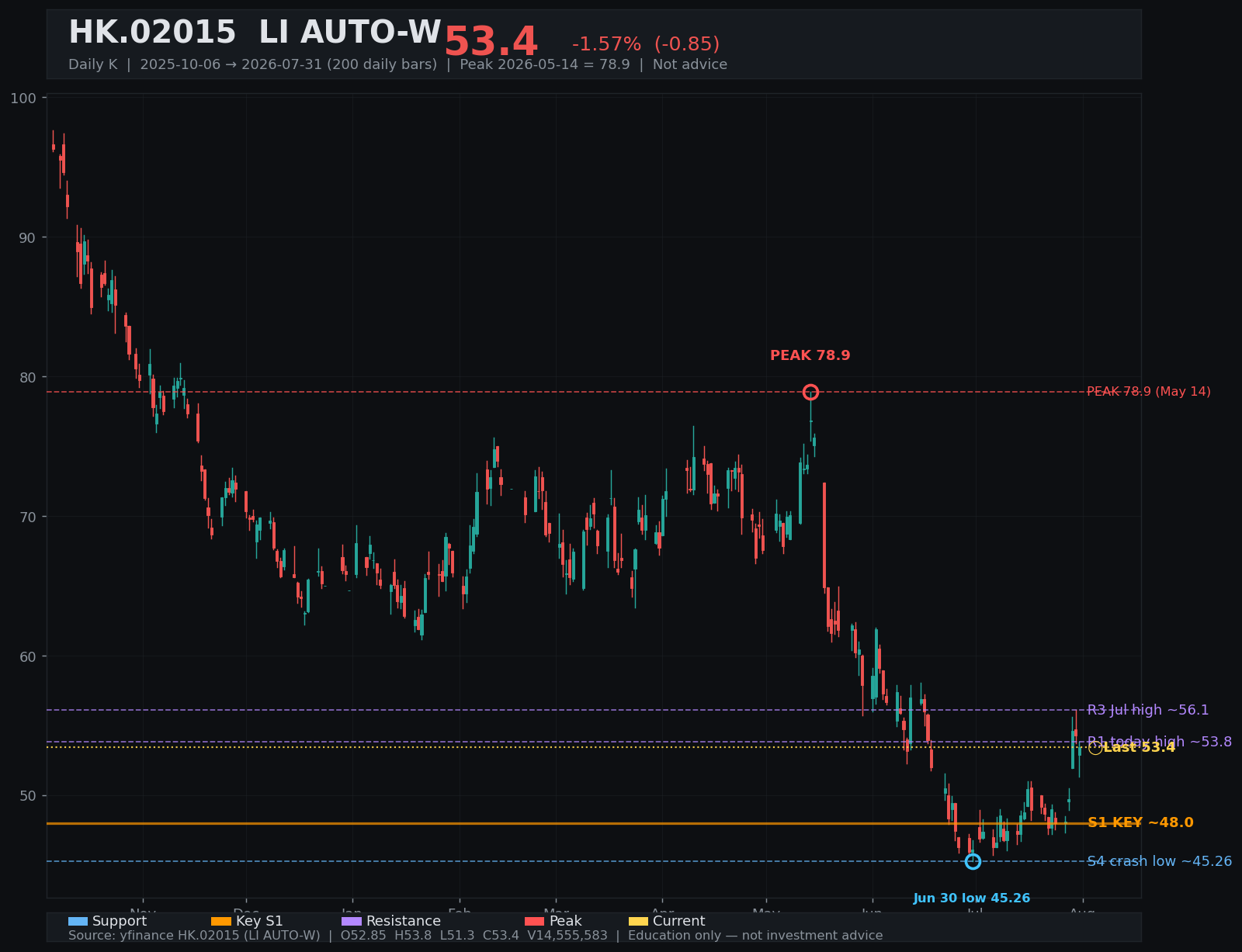
Task: Click the yfinance source footer text
Action: [476, 936]
